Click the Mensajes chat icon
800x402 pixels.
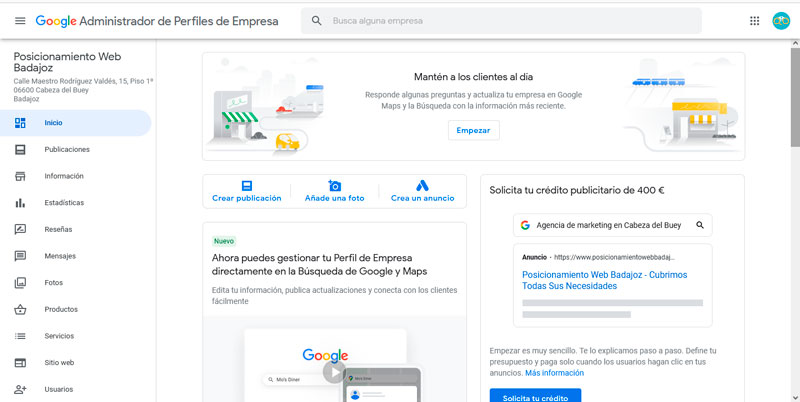click(20, 256)
